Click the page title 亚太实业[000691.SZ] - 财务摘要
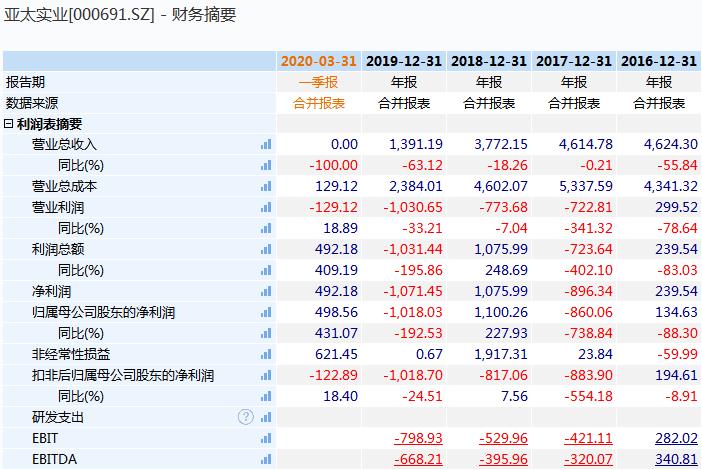The image size is (702, 470). pyautogui.click(x=120, y=15)
